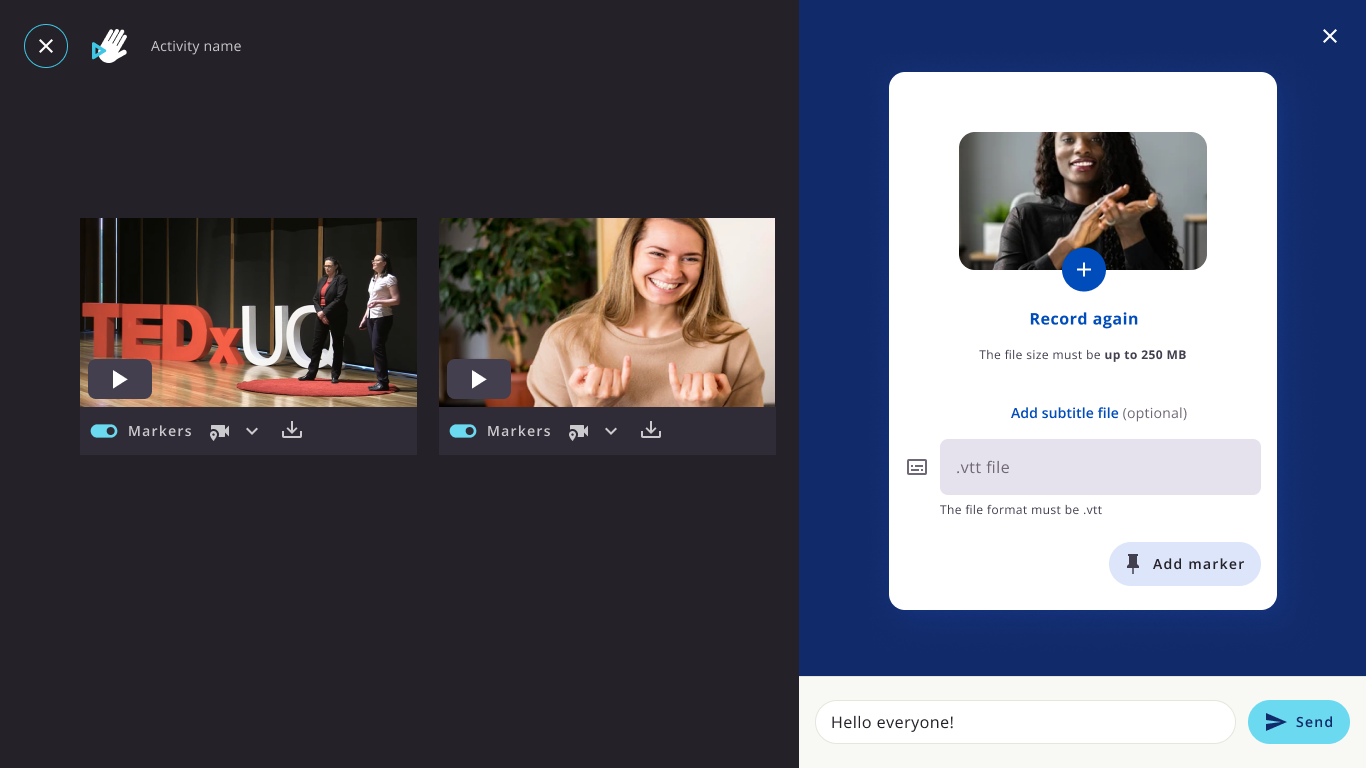1366x768 pixels.
Task: Toggle Markers switch under smiling woman video
Action: click(x=463, y=431)
